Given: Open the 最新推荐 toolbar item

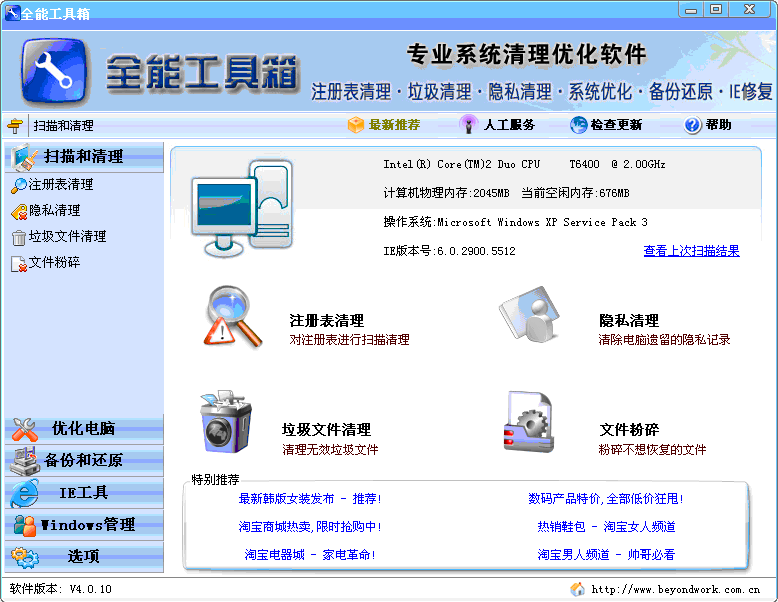Looking at the screenshot, I should (x=384, y=125).
